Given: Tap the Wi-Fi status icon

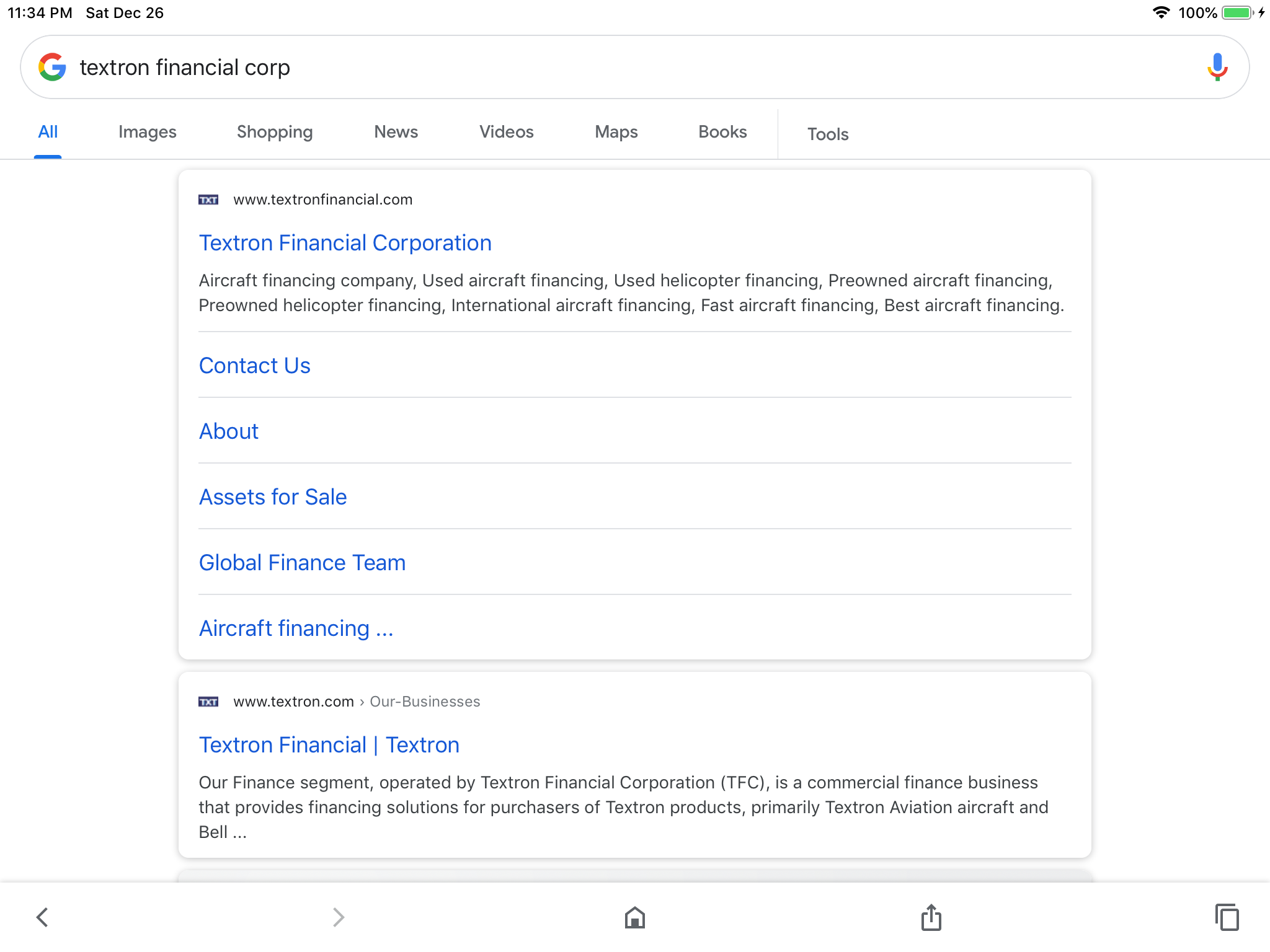Looking at the screenshot, I should coord(1161,12).
